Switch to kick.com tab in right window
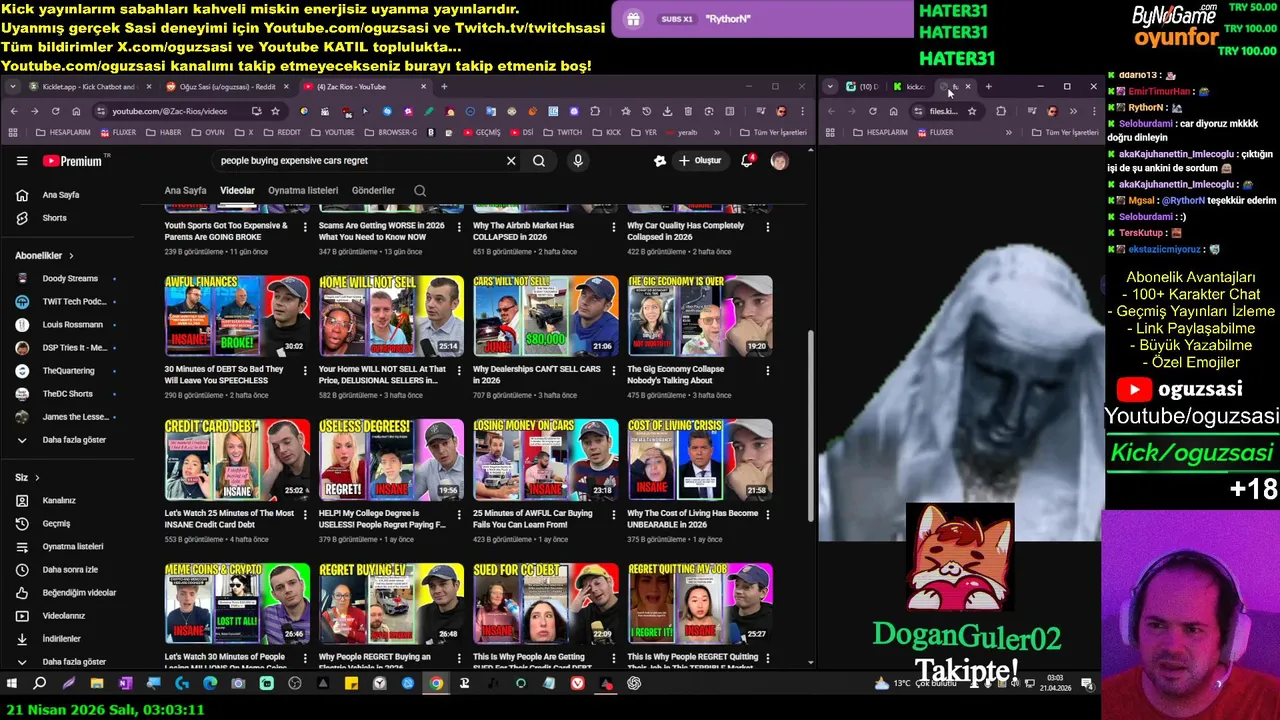Image resolution: width=1280 pixels, height=720 pixels. pyautogui.click(x=909, y=87)
